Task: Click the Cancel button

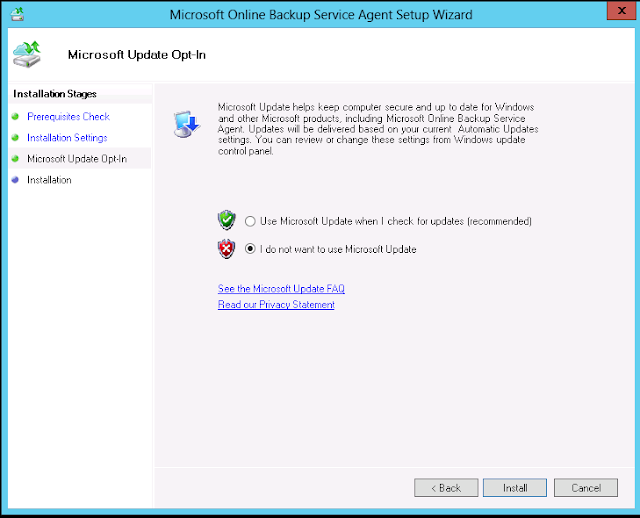Action: pos(586,488)
